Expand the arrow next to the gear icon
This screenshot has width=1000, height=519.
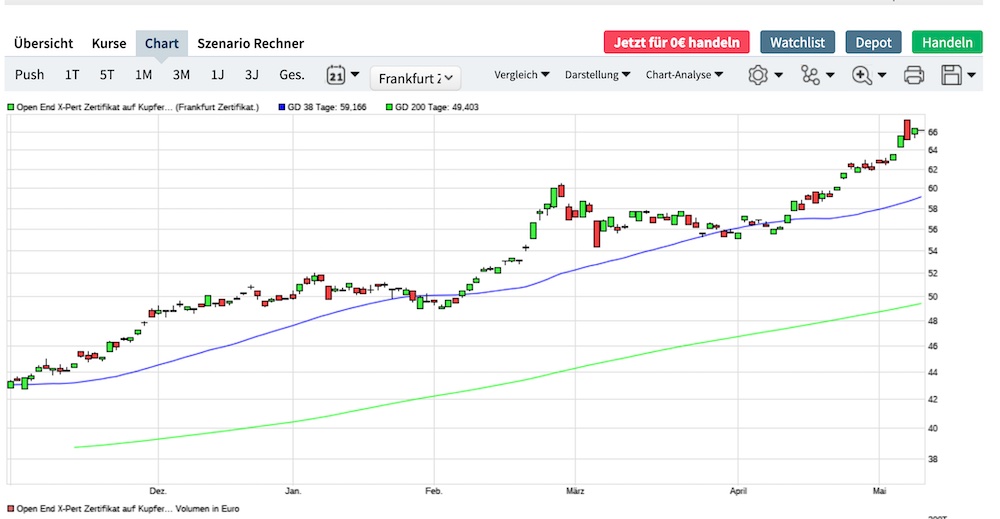coord(779,75)
